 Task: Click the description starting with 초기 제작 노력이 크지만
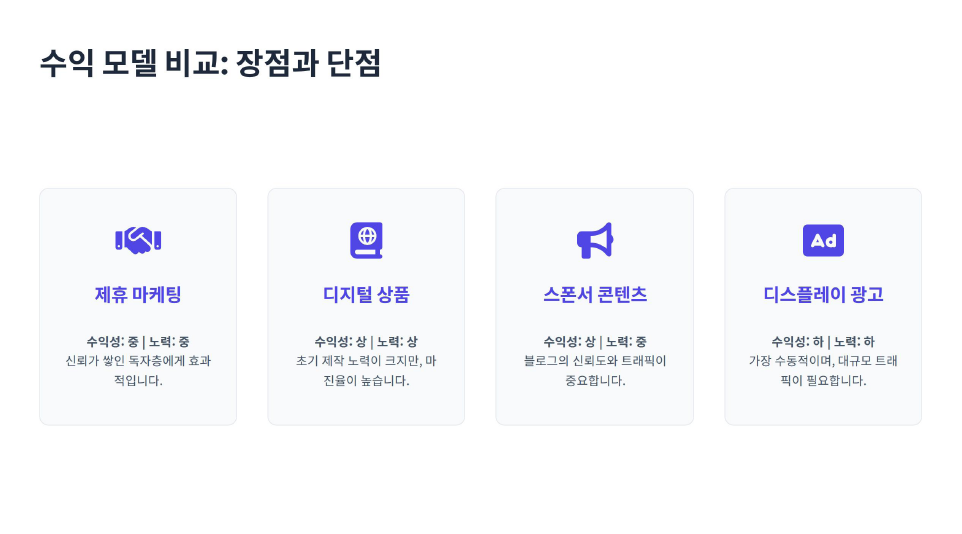[x=366, y=370]
